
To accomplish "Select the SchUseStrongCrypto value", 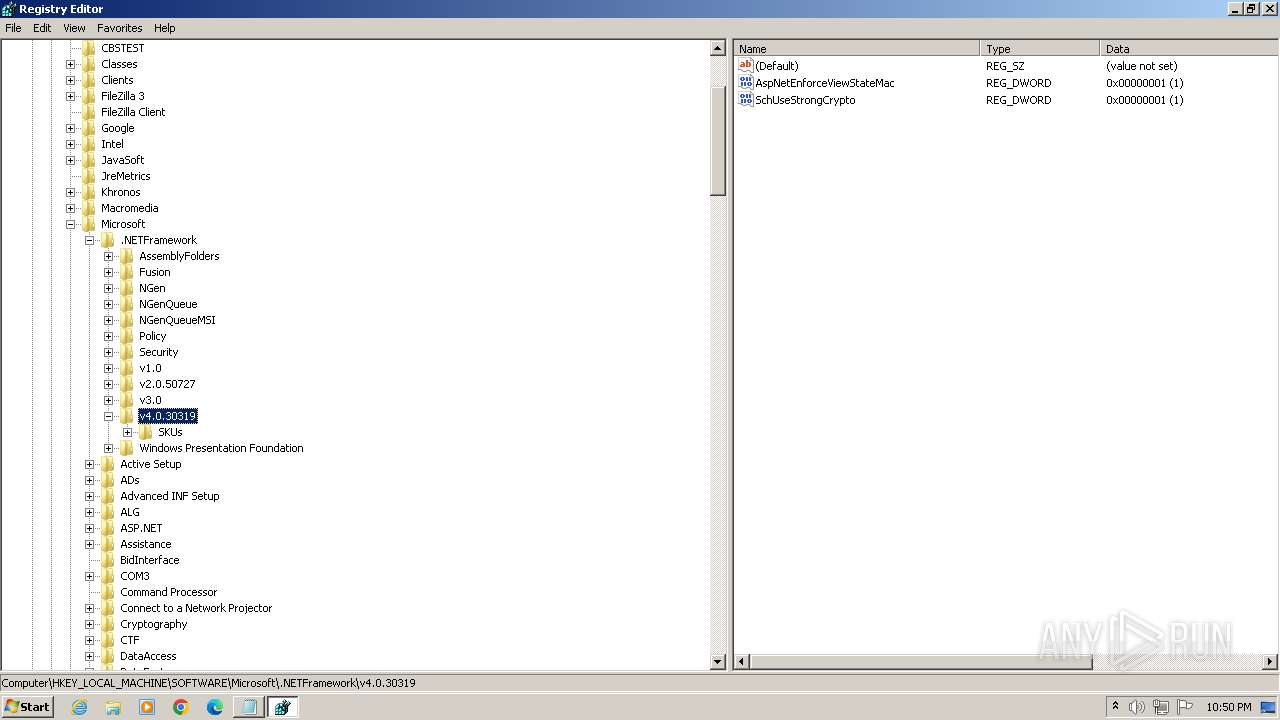I will (x=805, y=100).
